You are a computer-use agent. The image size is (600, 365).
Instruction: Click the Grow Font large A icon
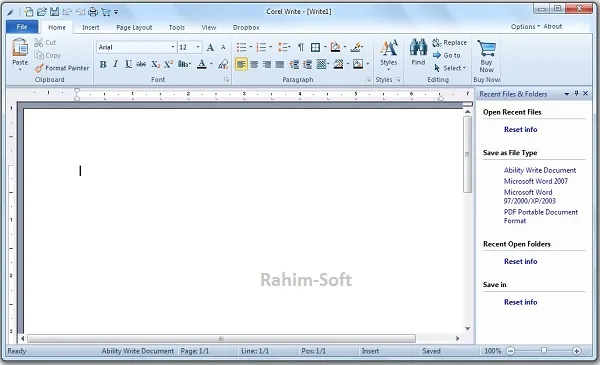[210, 47]
